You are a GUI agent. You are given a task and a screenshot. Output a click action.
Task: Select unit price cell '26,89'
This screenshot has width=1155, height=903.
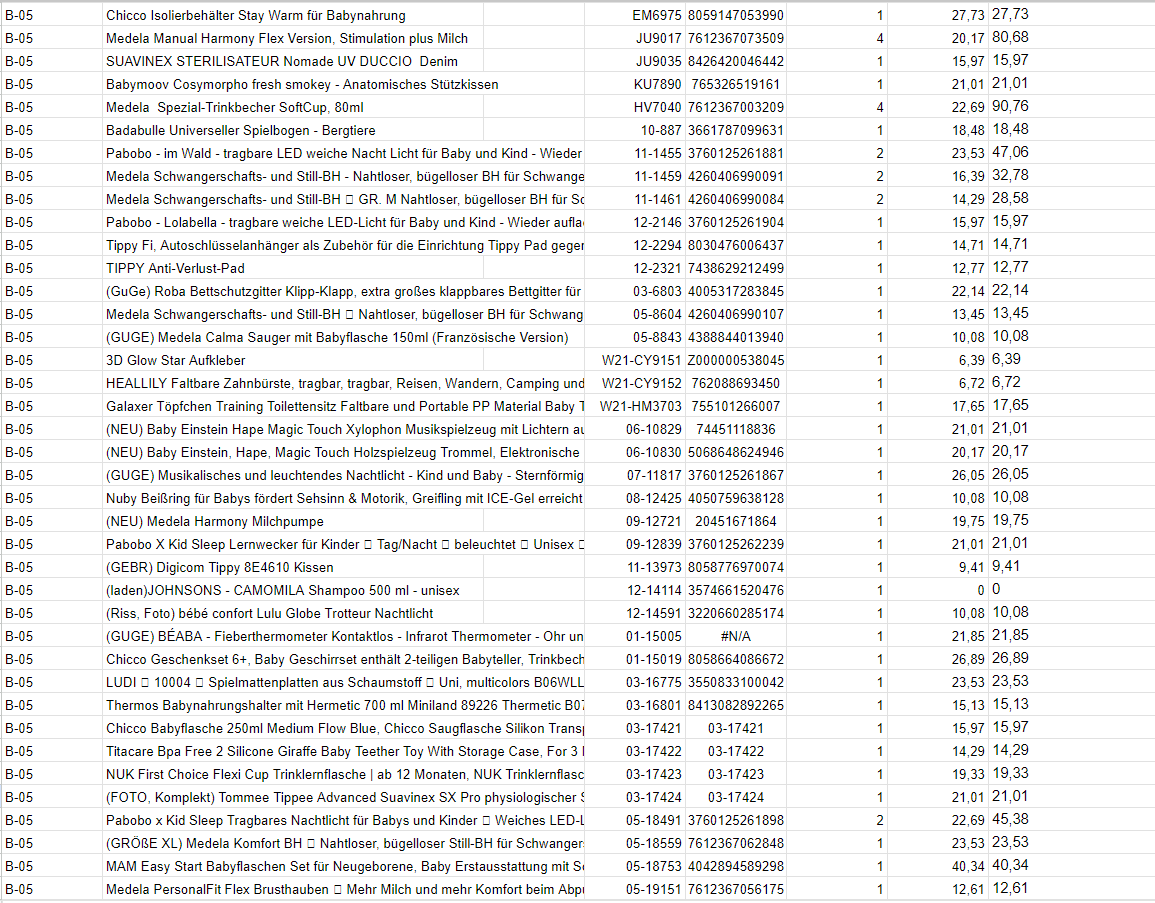click(x=937, y=659)
